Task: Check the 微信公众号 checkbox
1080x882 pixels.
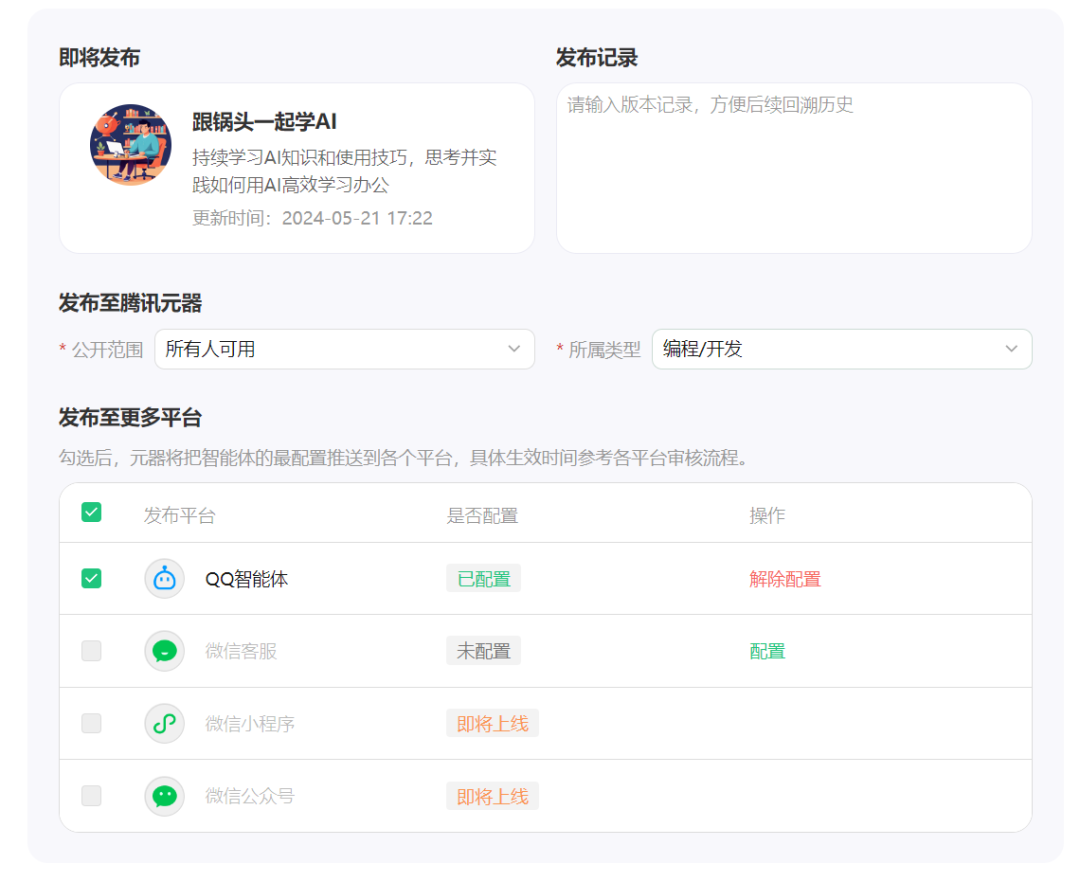Action: point(91,795)
